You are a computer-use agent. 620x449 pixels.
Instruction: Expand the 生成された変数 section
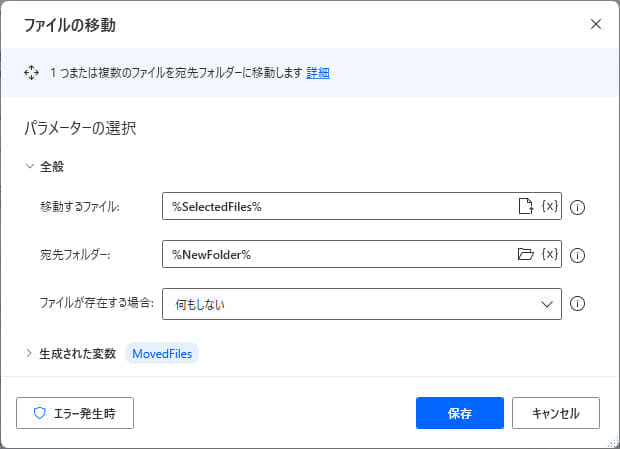point(29,353)
